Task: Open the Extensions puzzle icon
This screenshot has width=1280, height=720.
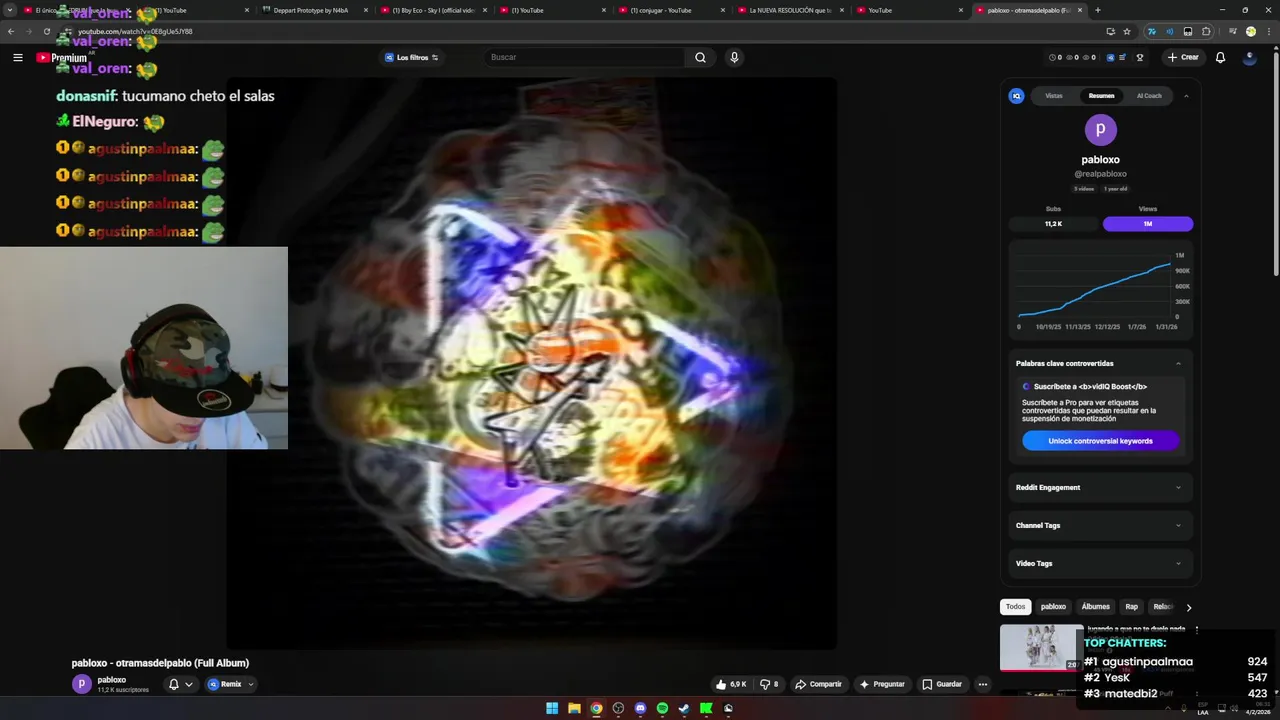Action: [1206, 31]
